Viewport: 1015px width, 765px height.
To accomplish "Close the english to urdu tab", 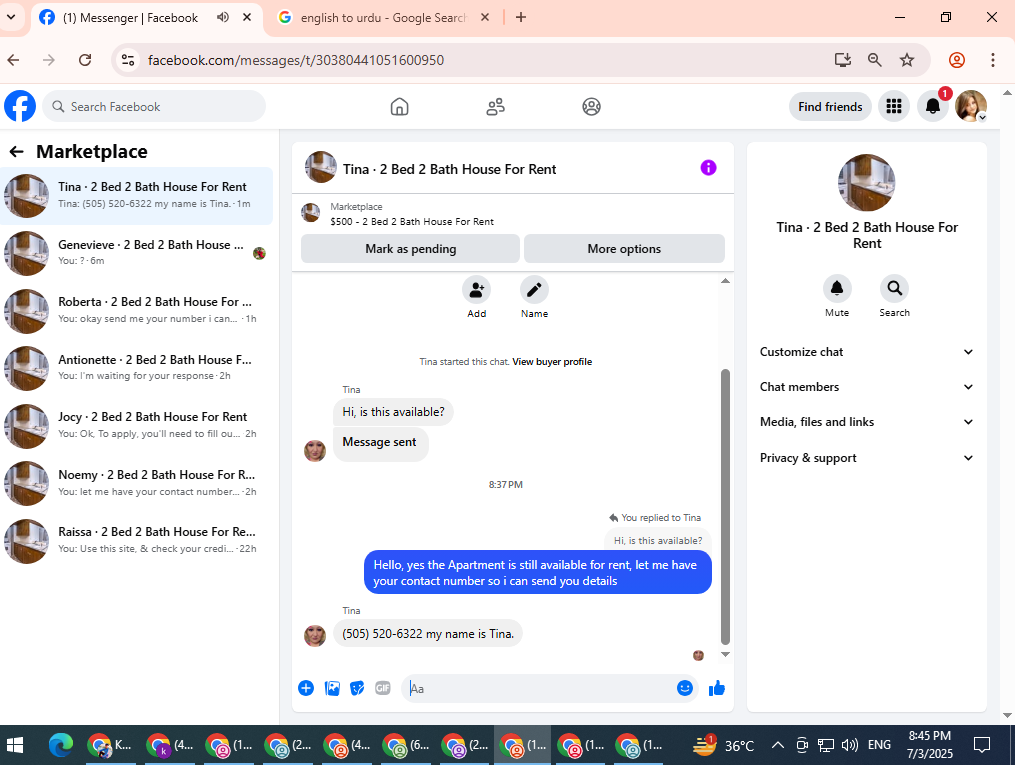I will click(x=485, y=17).
